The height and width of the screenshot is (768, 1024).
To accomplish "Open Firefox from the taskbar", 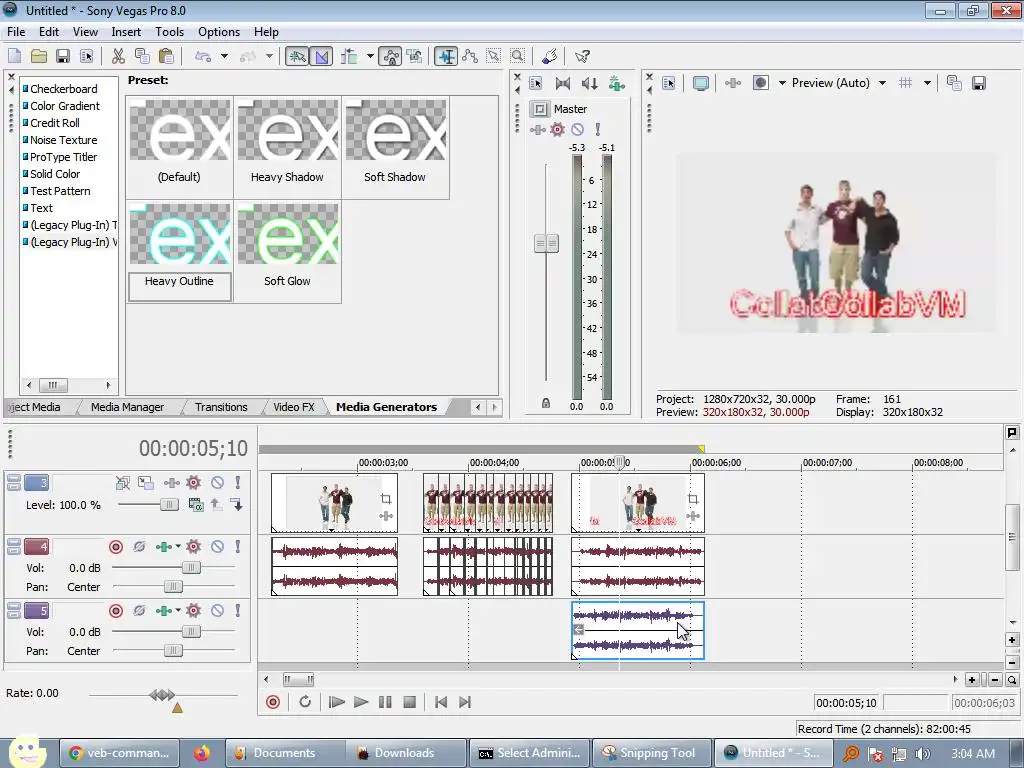I will [x=202, y=753].
